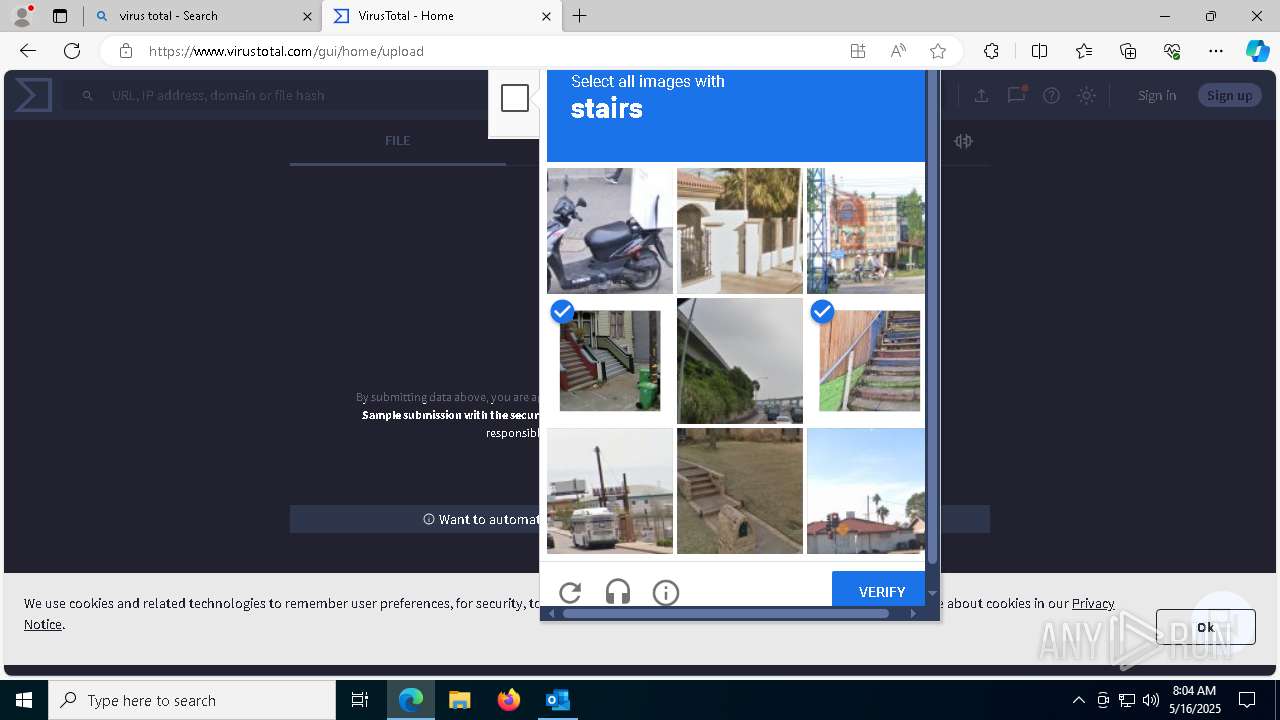
Task: Open the app available icon in address bar
Action: tap(858, 51)
